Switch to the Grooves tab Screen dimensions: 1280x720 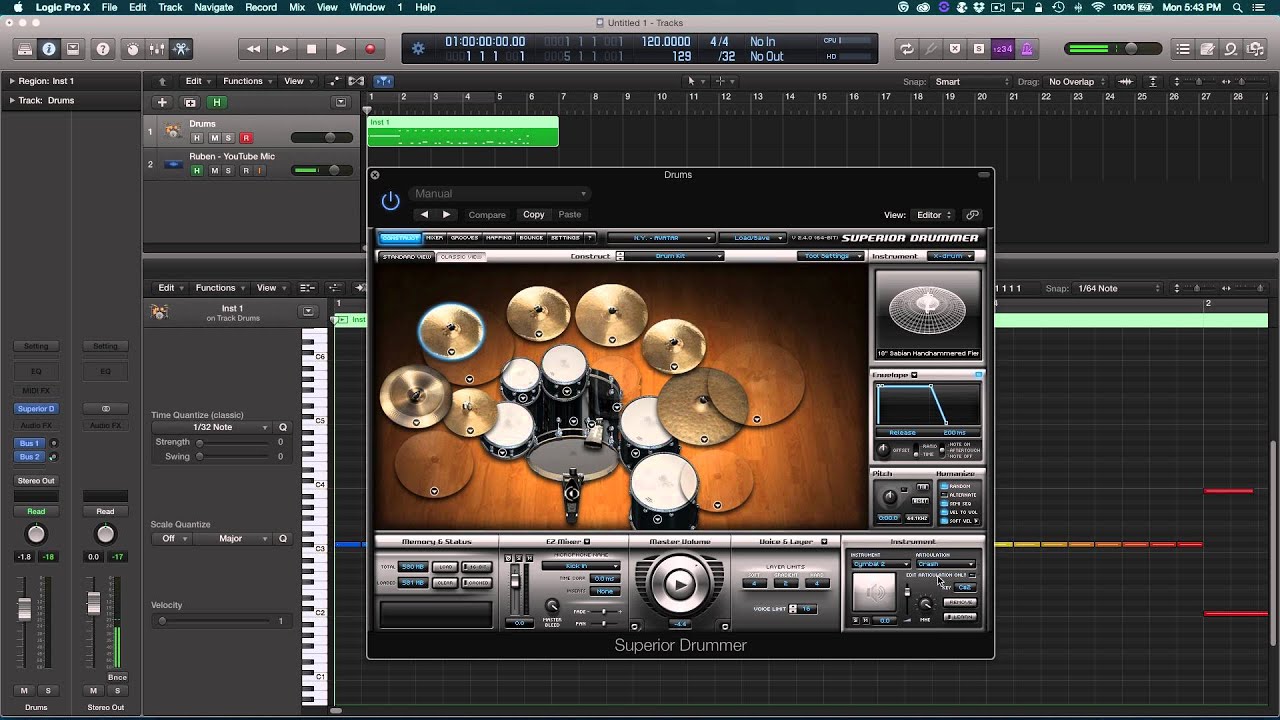click(x=464, y=238)
